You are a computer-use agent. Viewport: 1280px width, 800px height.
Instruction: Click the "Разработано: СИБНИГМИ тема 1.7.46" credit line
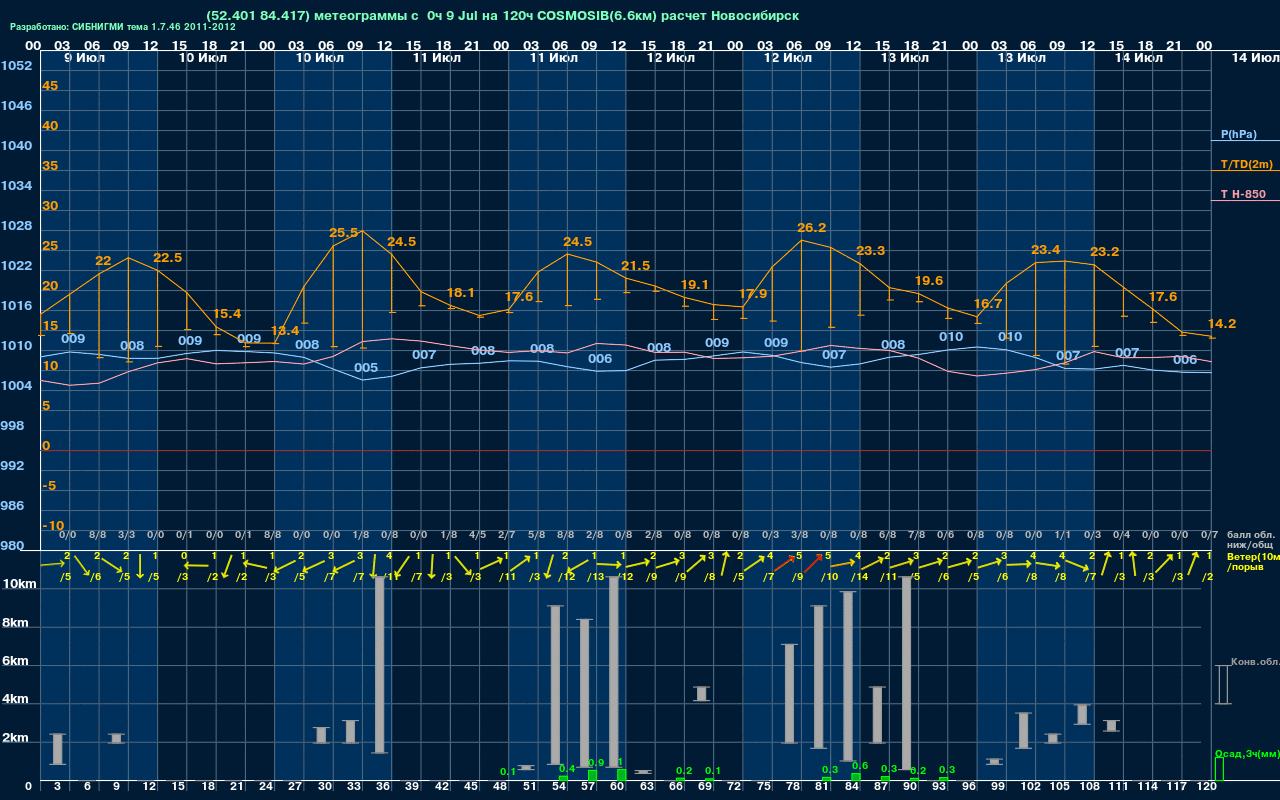[x=123, y=27]
